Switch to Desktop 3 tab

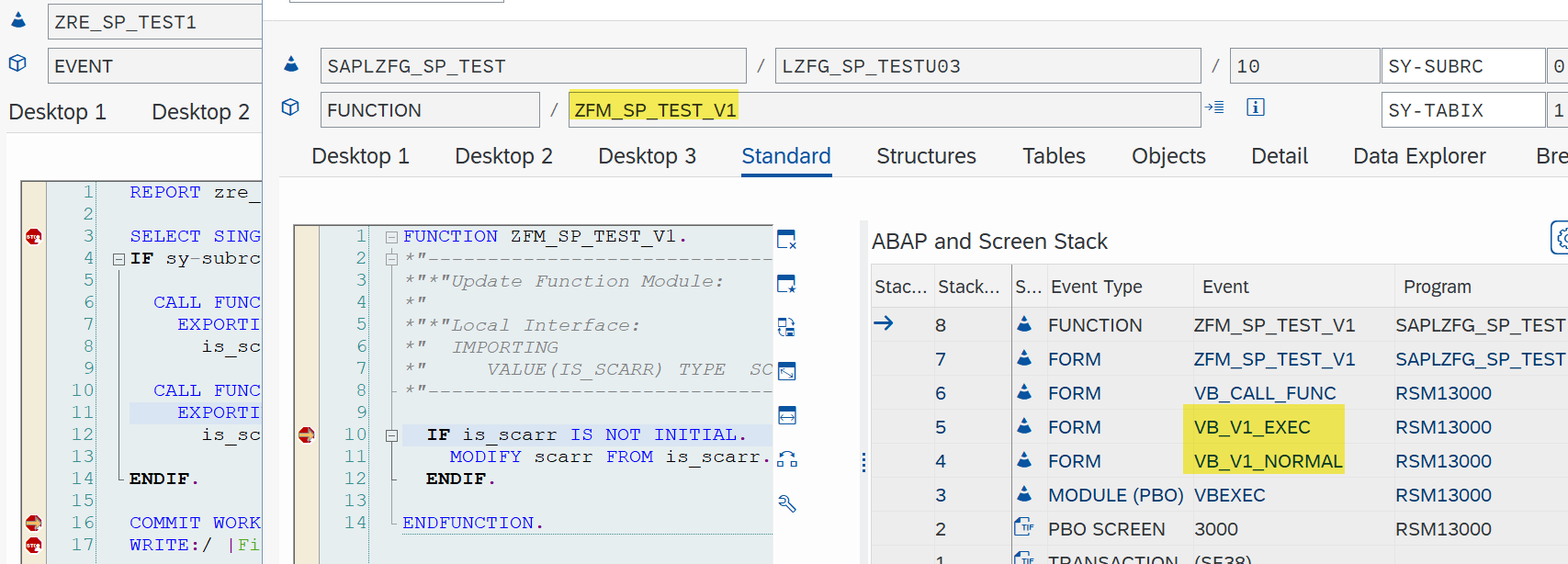647,156
